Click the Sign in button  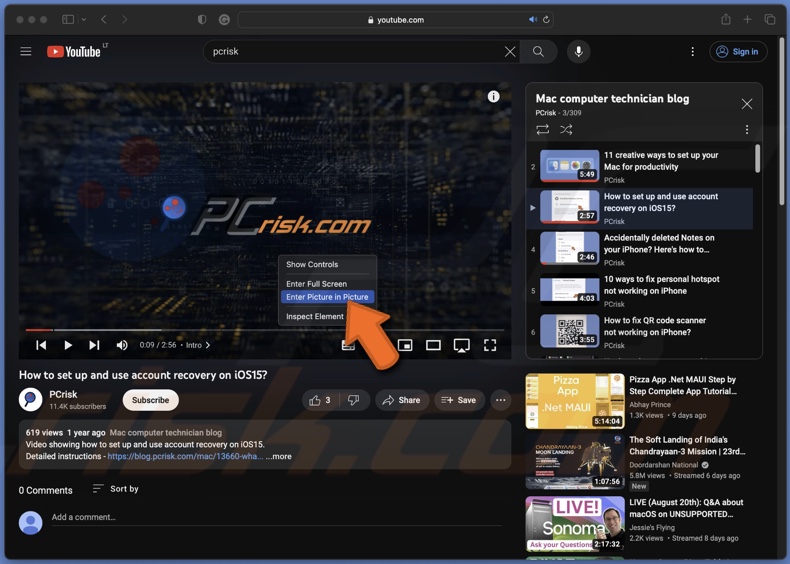click(738, 51)
